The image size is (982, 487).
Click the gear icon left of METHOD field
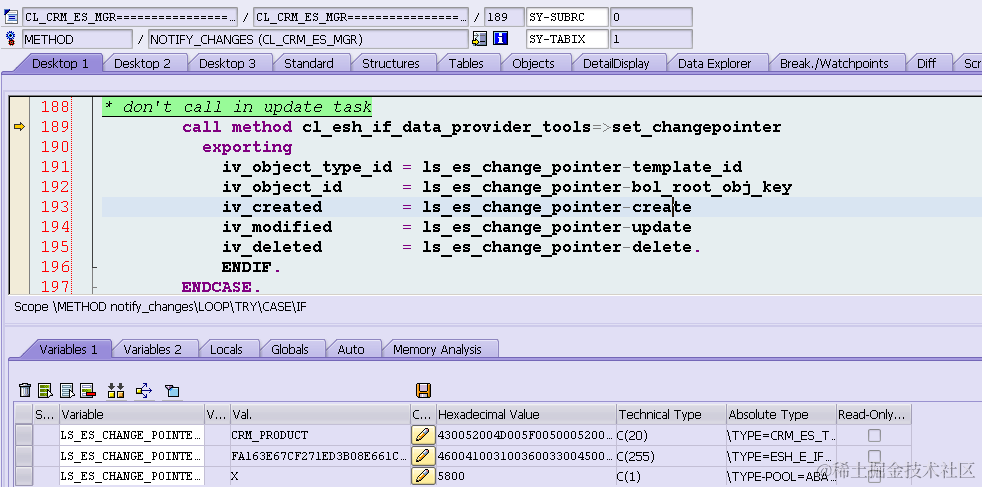(10, 39)
